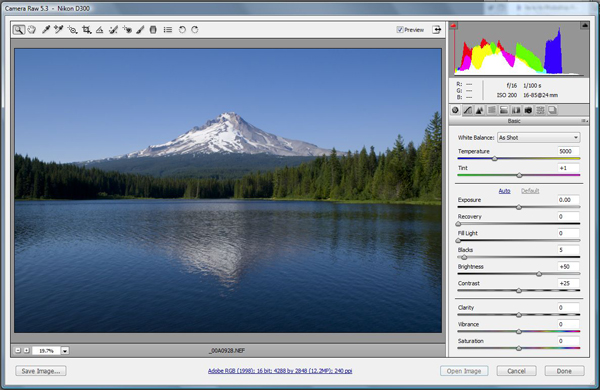
Task: Select the Hand tool
Action: (x=32, y=29)
